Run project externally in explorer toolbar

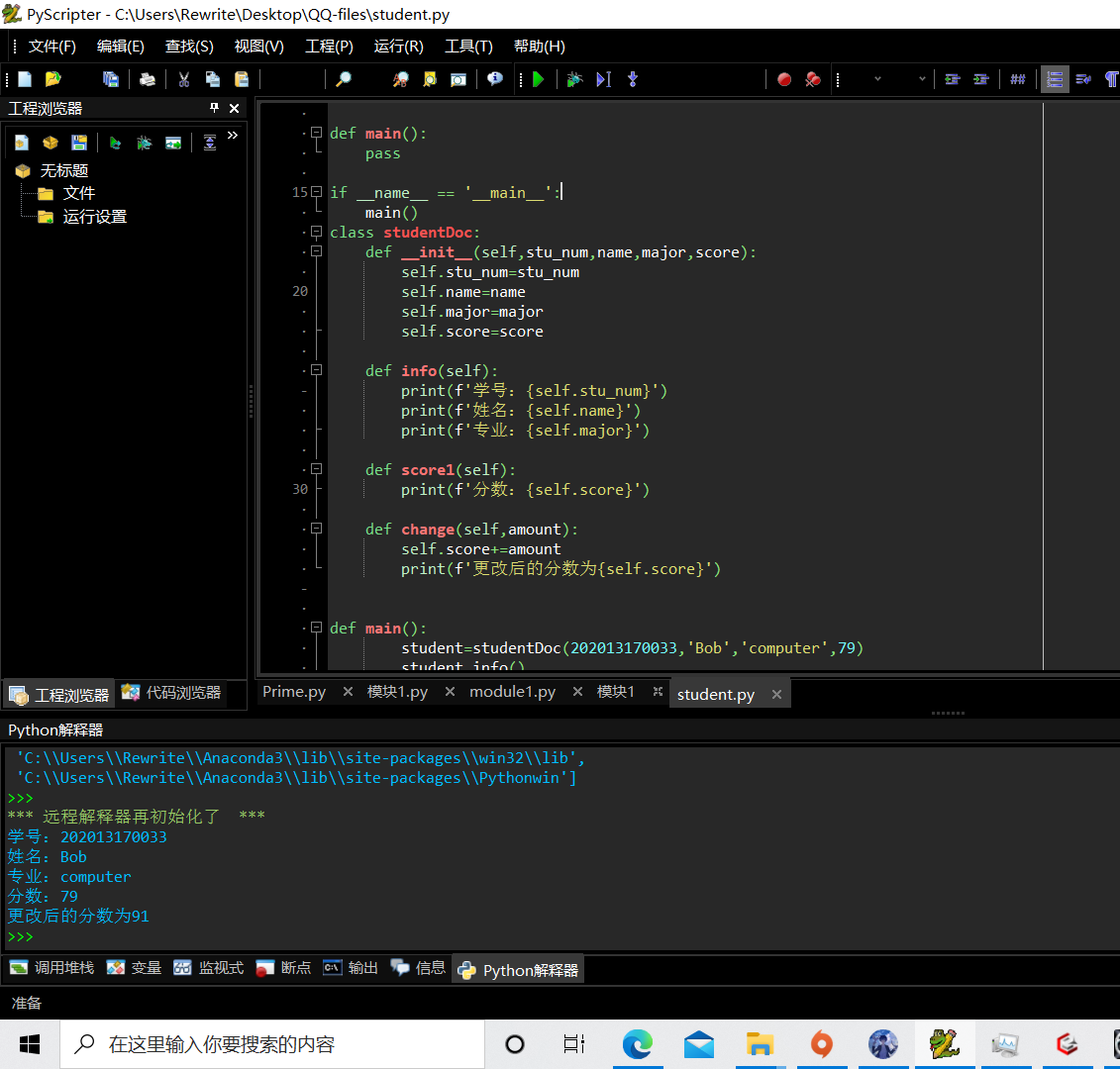(x=173, y=143)
